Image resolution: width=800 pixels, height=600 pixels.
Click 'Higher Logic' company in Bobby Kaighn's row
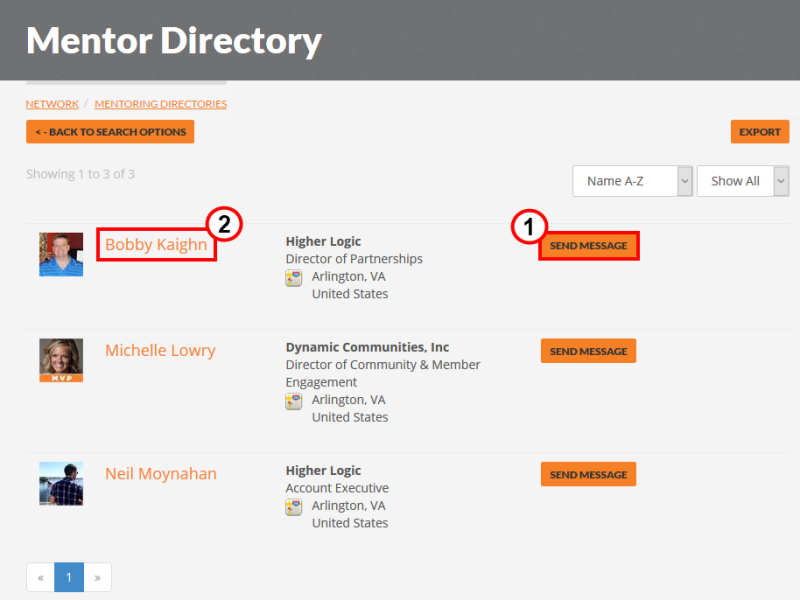[x=323, y=241]
